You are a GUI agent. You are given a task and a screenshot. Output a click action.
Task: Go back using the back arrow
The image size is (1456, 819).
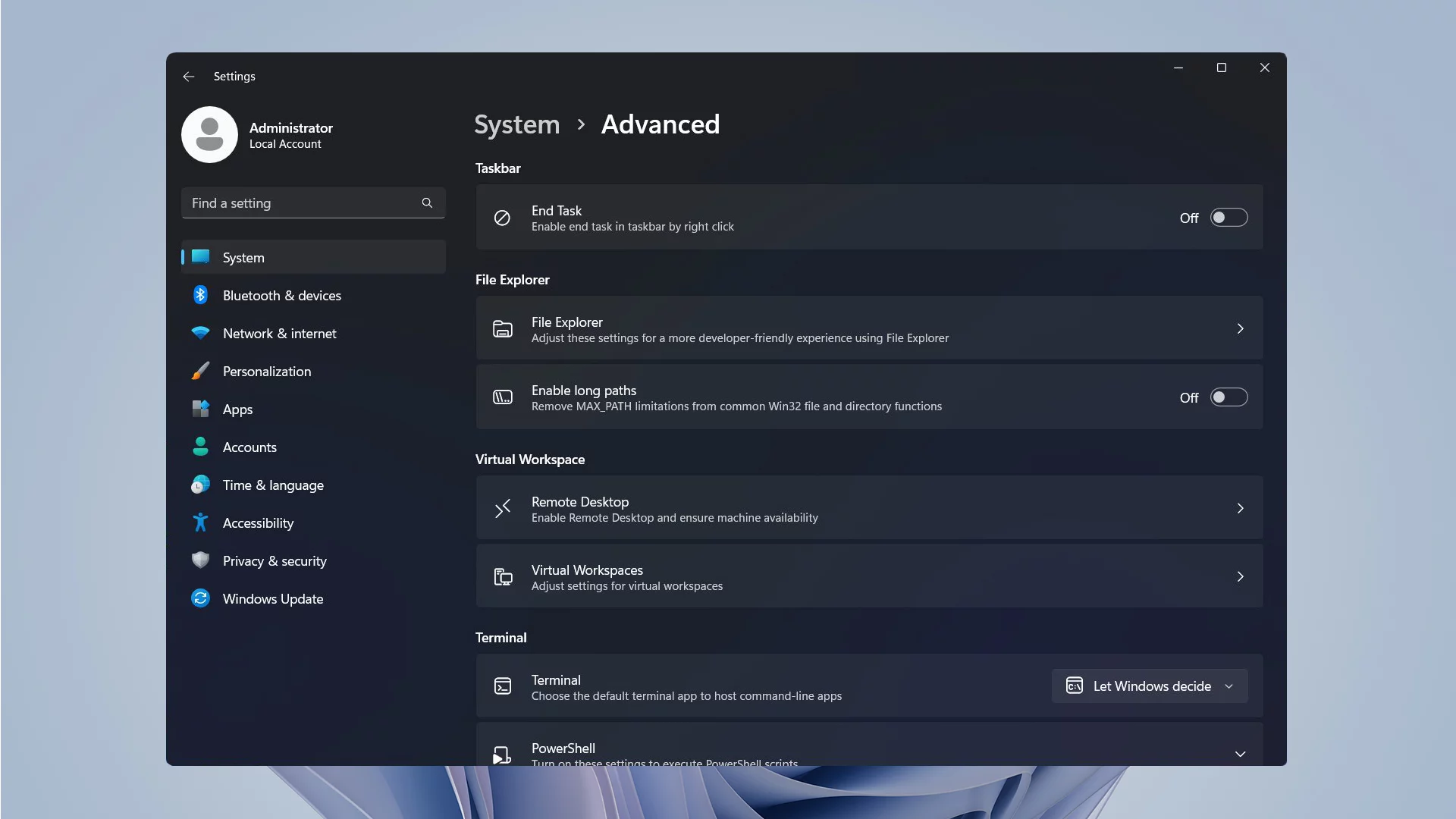tap(189, 77)
